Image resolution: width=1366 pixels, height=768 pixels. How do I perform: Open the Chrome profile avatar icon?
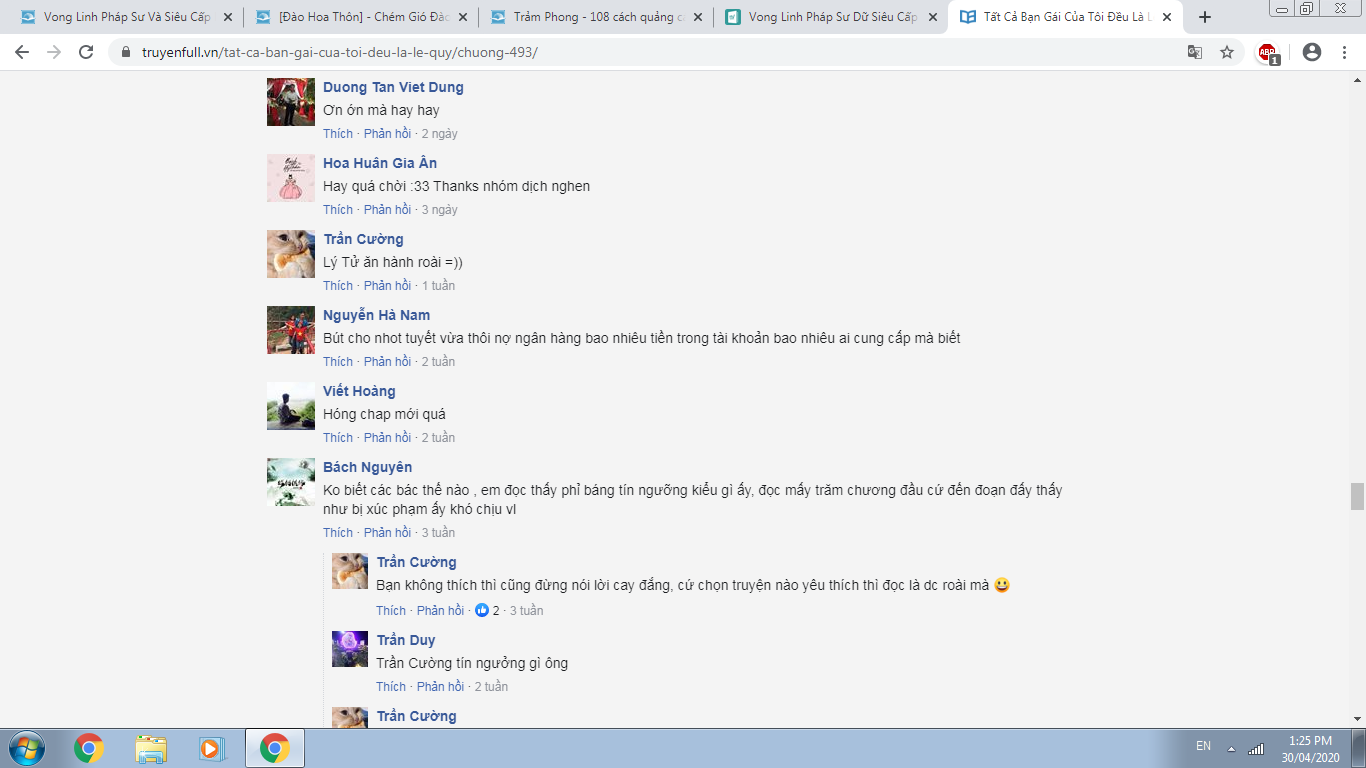point(1312,52)
